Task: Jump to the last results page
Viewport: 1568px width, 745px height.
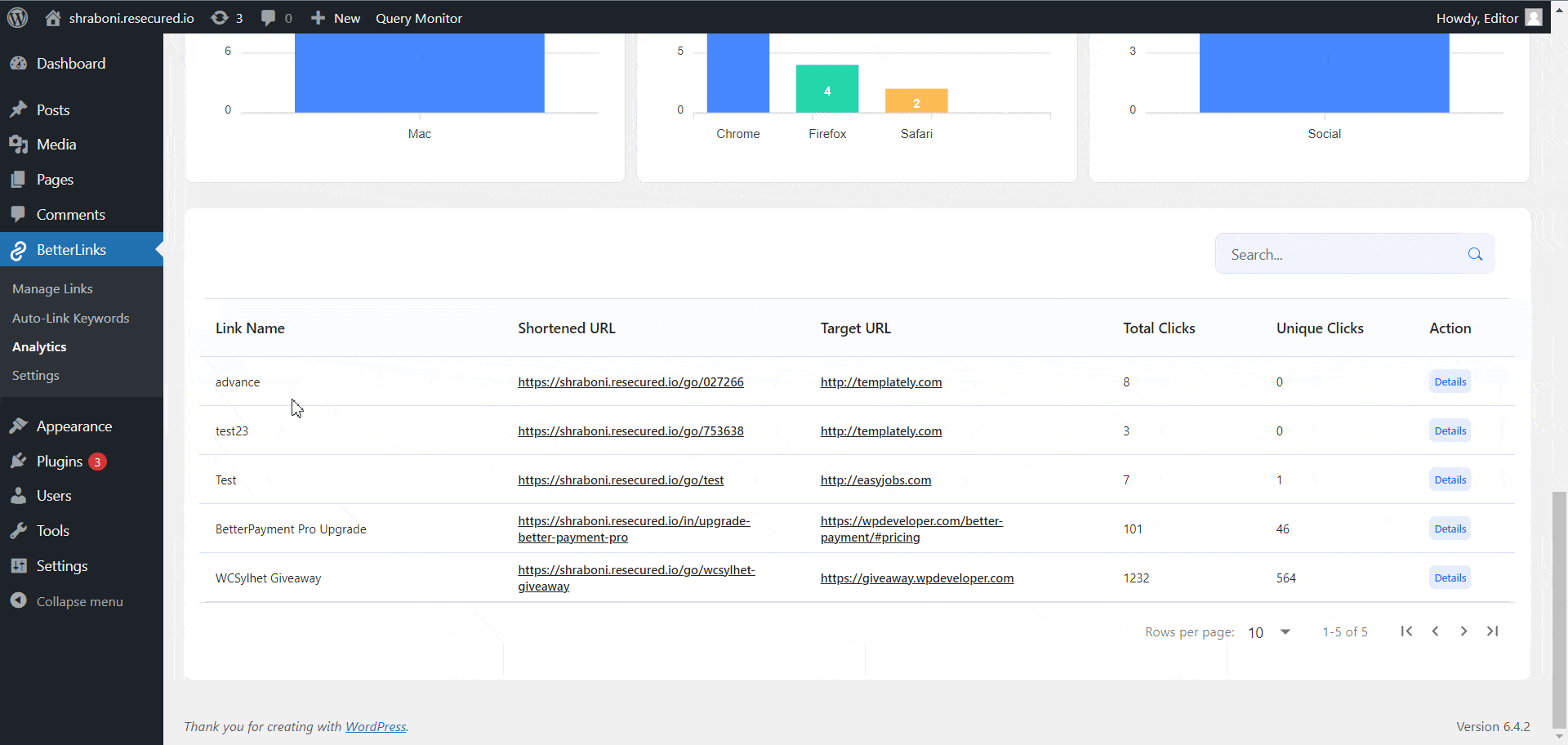Action: click(x=1493, y=631)
